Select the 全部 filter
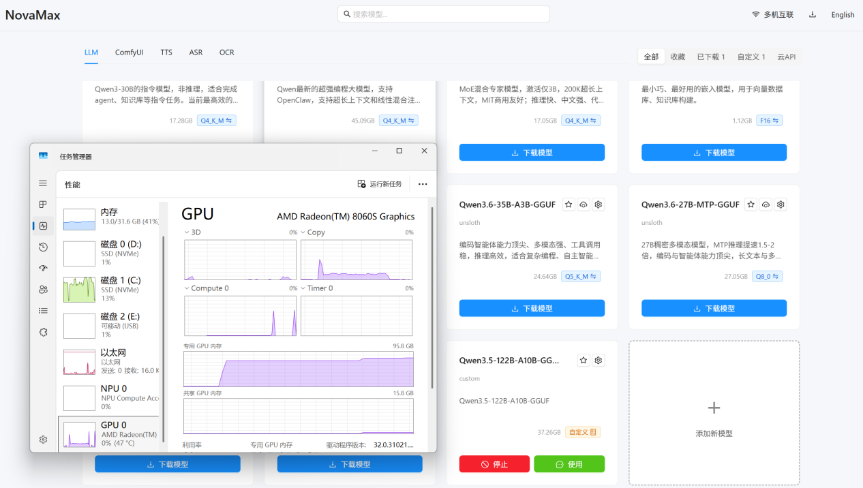The height and width of the screenshot is (488, 863). (x=651, y=57)
